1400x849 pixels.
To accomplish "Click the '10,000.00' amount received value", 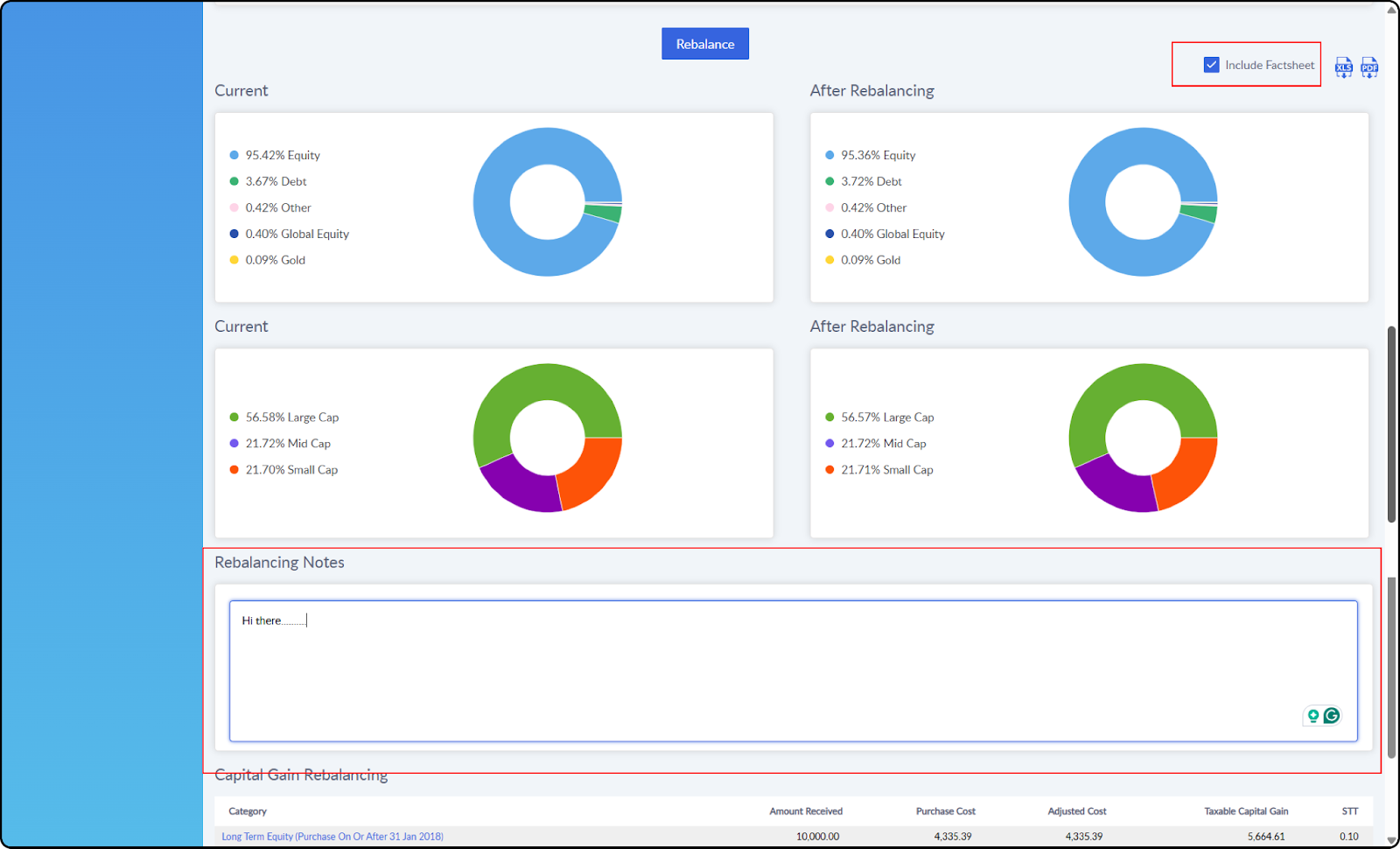I will click(817, 837).
